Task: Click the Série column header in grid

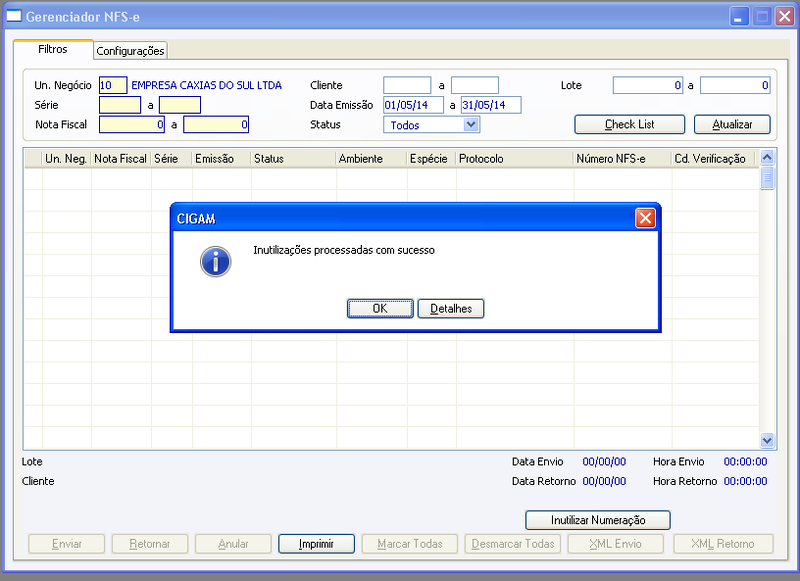Action: [x=171, y=159]
